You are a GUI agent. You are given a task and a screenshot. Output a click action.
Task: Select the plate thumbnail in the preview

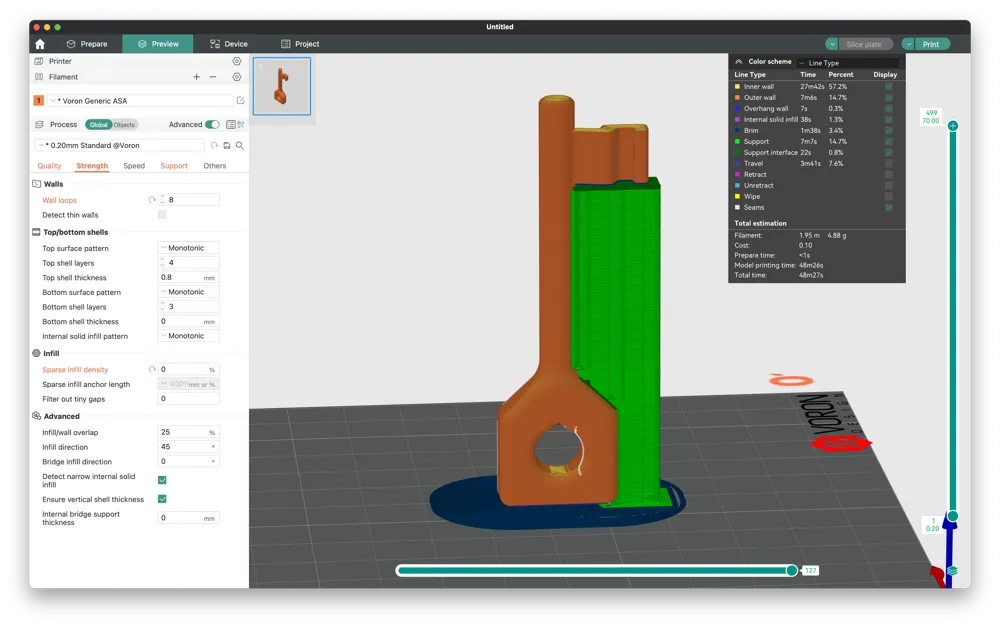coord(282,86)
